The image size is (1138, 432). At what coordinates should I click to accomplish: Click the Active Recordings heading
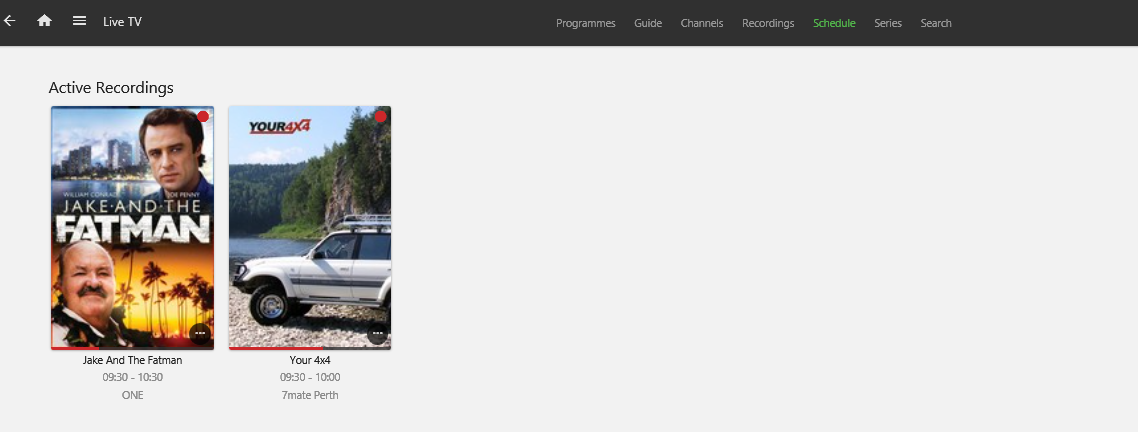111,88
